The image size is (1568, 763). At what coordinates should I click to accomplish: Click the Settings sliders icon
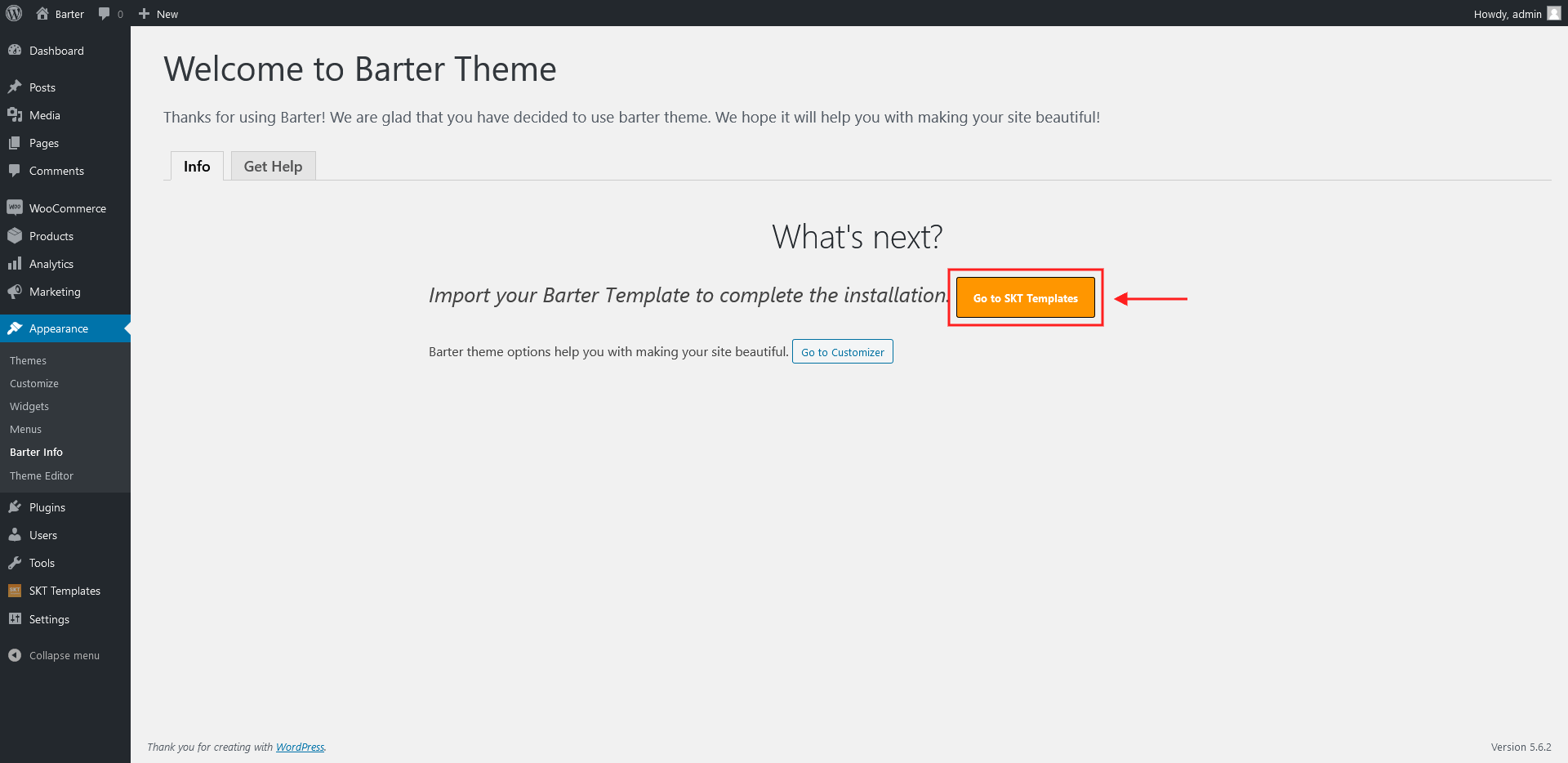point(15,618)
